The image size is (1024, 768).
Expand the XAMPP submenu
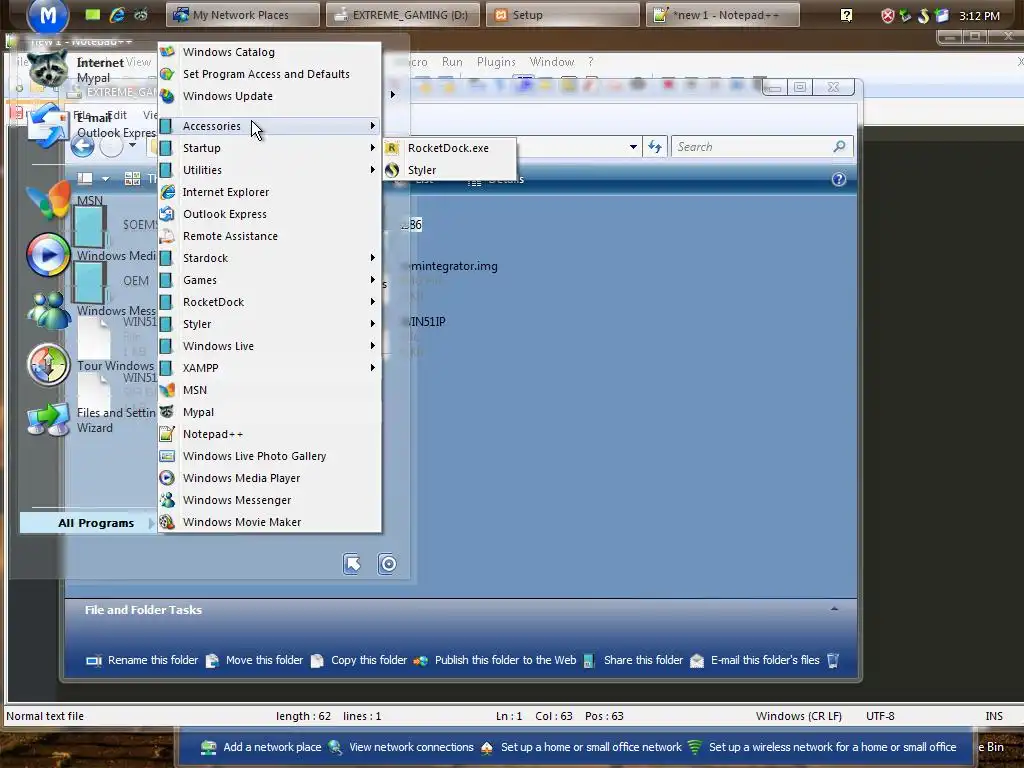(269, 368)
